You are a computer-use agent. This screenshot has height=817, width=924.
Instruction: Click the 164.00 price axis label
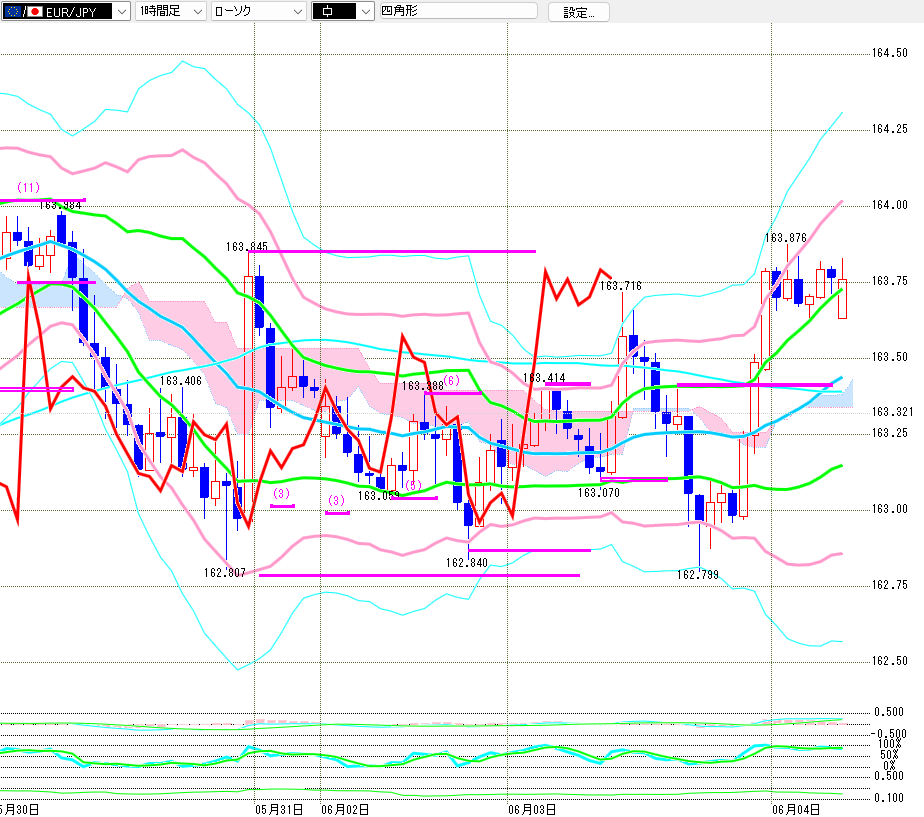coord(890,205)
